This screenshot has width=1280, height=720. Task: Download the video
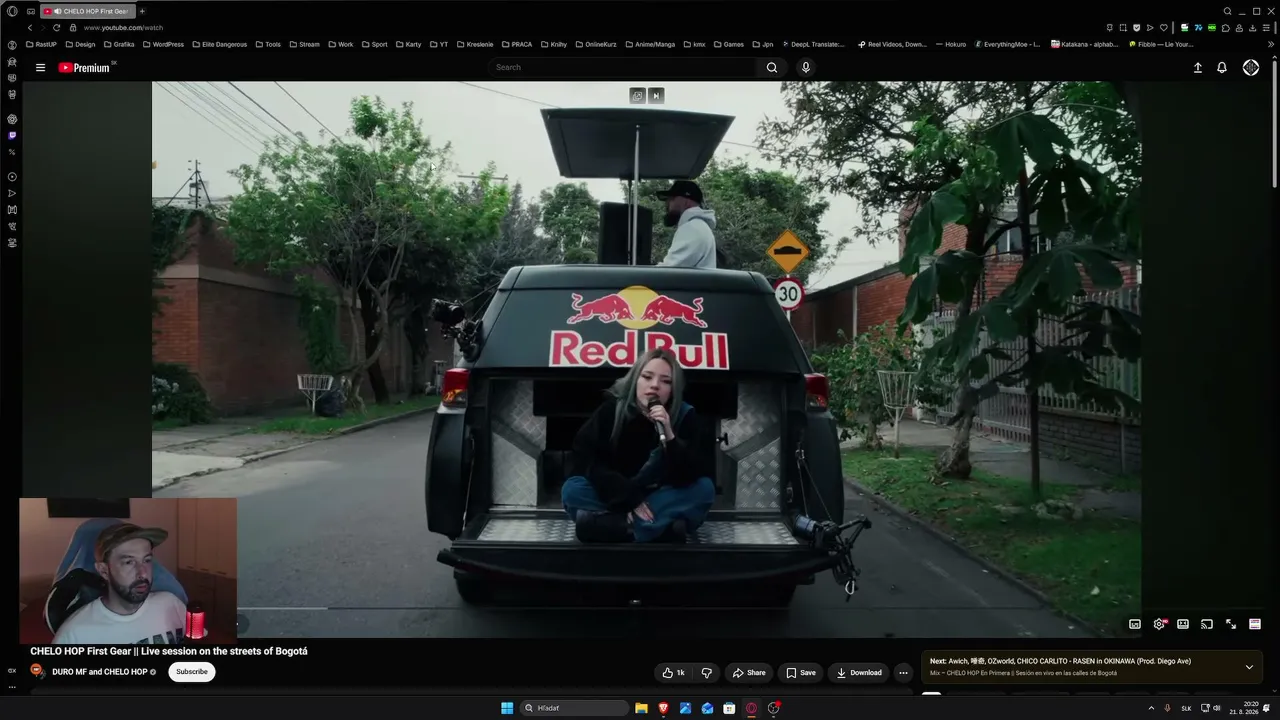click(859, 673)
